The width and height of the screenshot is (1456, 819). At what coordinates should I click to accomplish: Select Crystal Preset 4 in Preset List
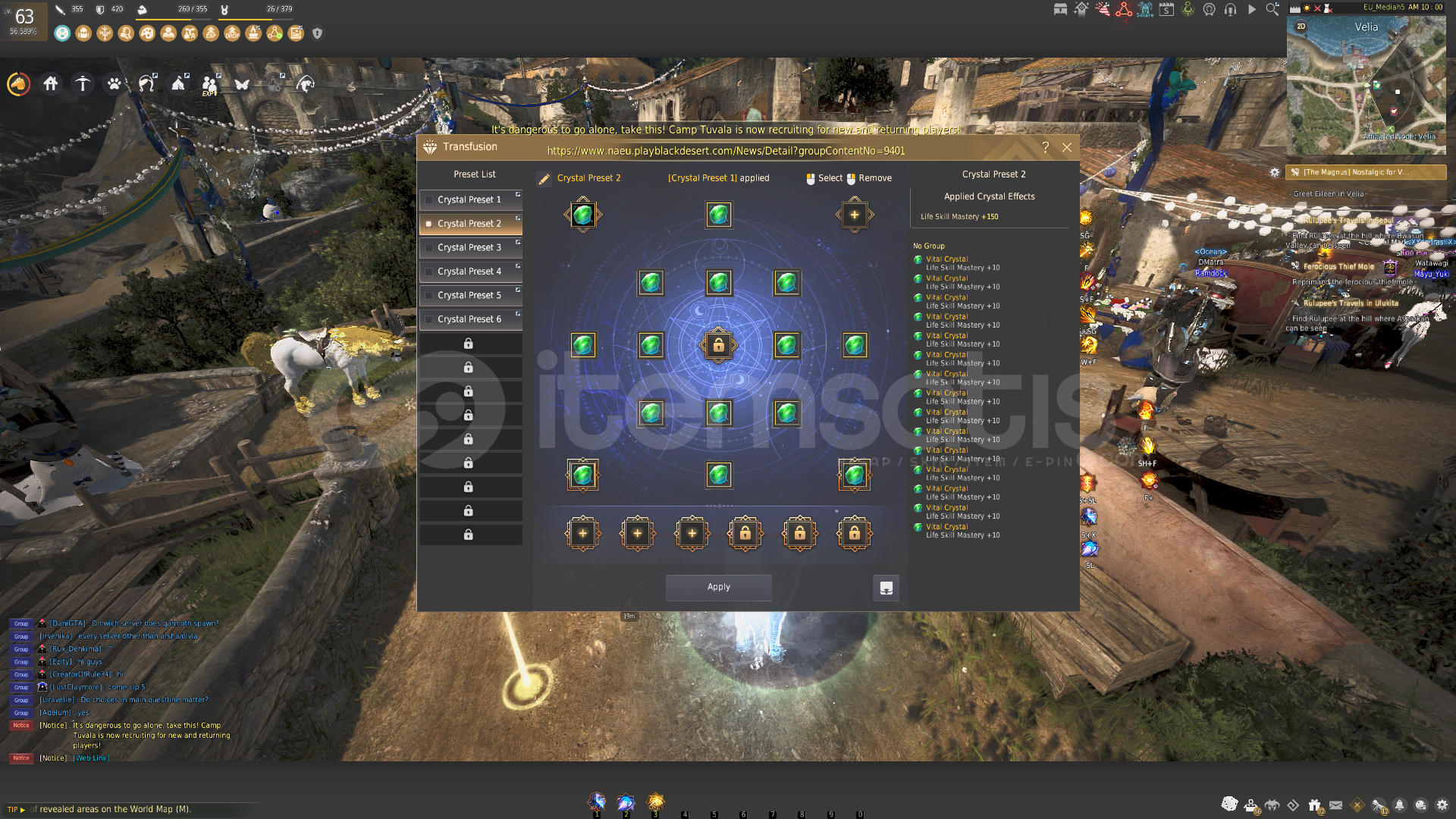(469, 271)
